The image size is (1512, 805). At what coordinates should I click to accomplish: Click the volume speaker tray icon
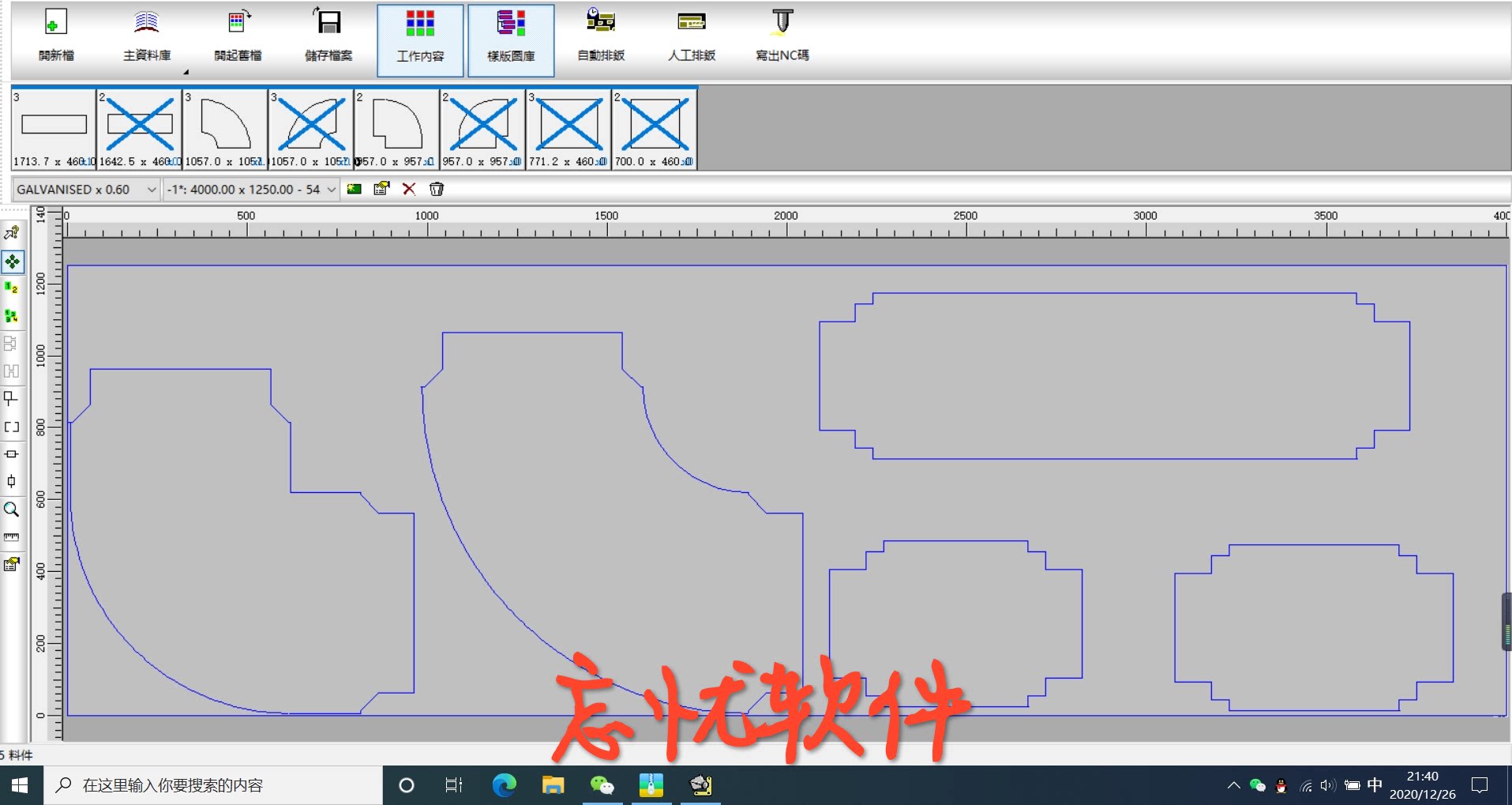pos(1328,785)
